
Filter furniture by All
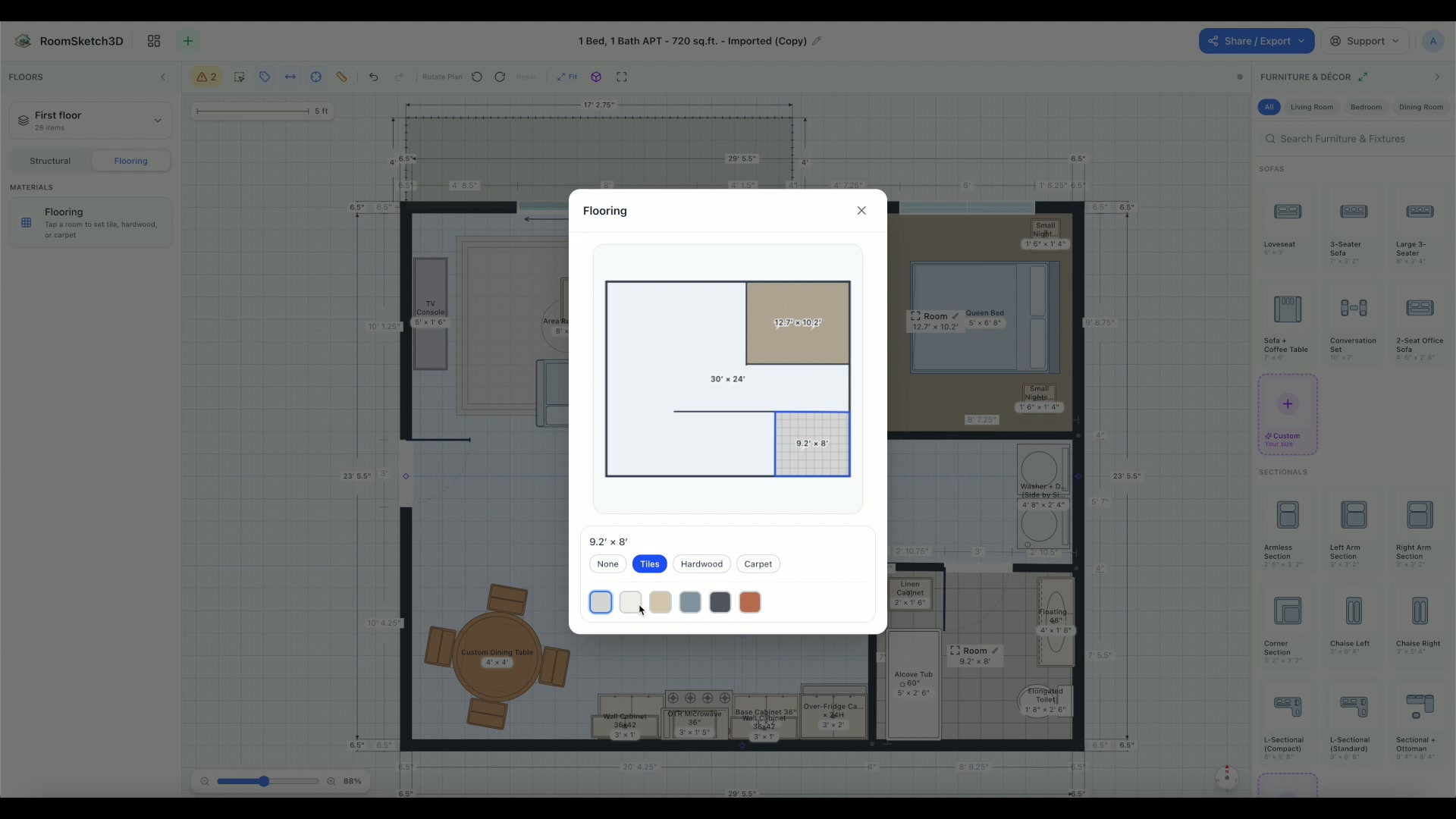(1269, 107)
